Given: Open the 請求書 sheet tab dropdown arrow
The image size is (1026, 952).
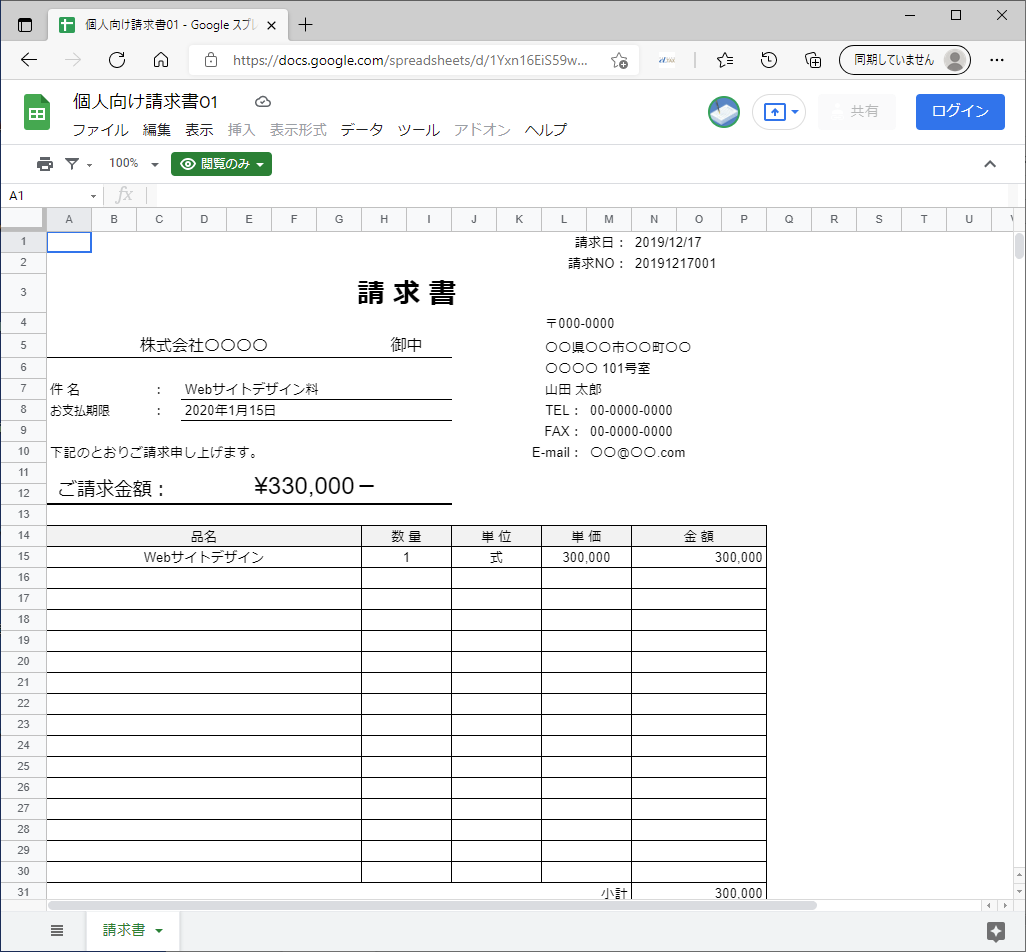Looking at the screenshot, I should 160,930.
